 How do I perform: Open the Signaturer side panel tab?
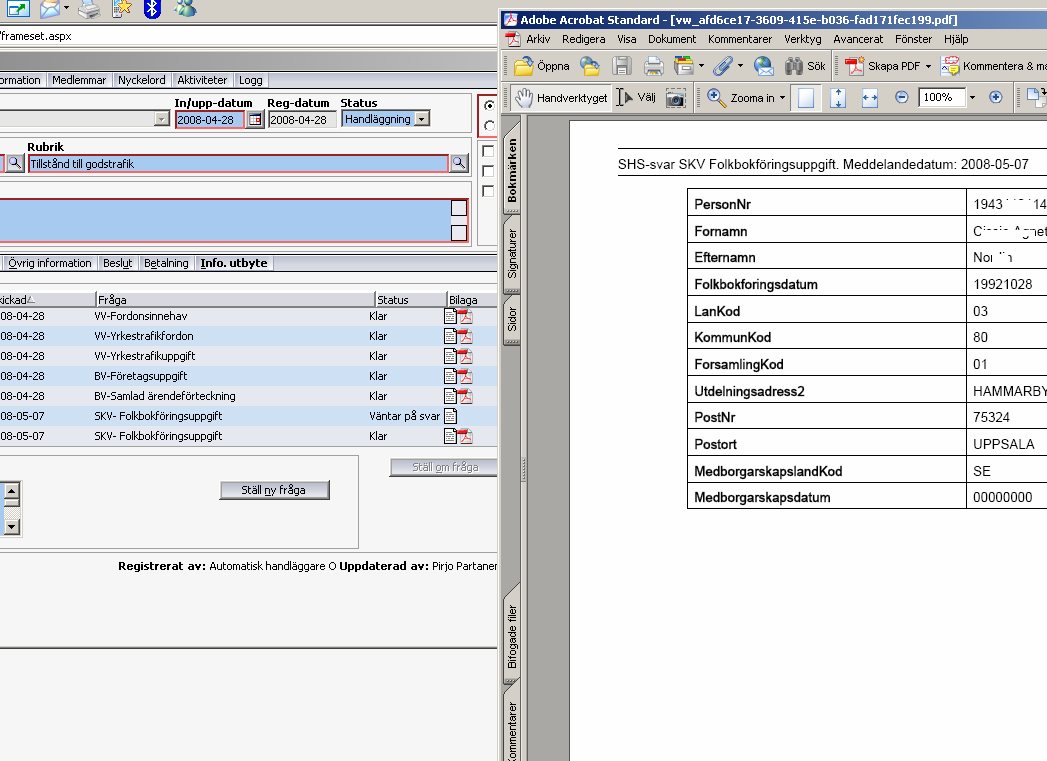511,254
